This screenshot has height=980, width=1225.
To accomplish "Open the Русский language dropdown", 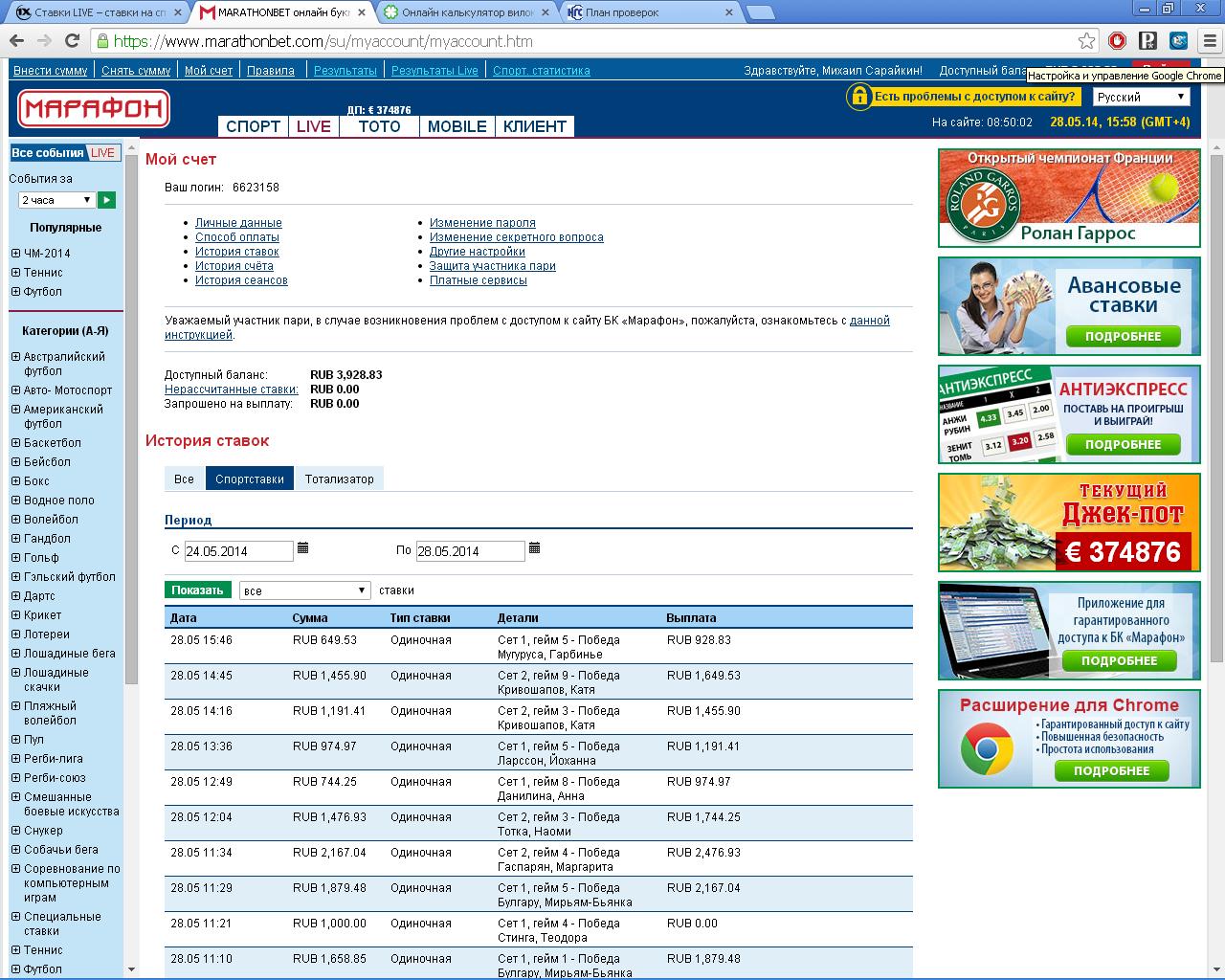I will click(1142, 97).
